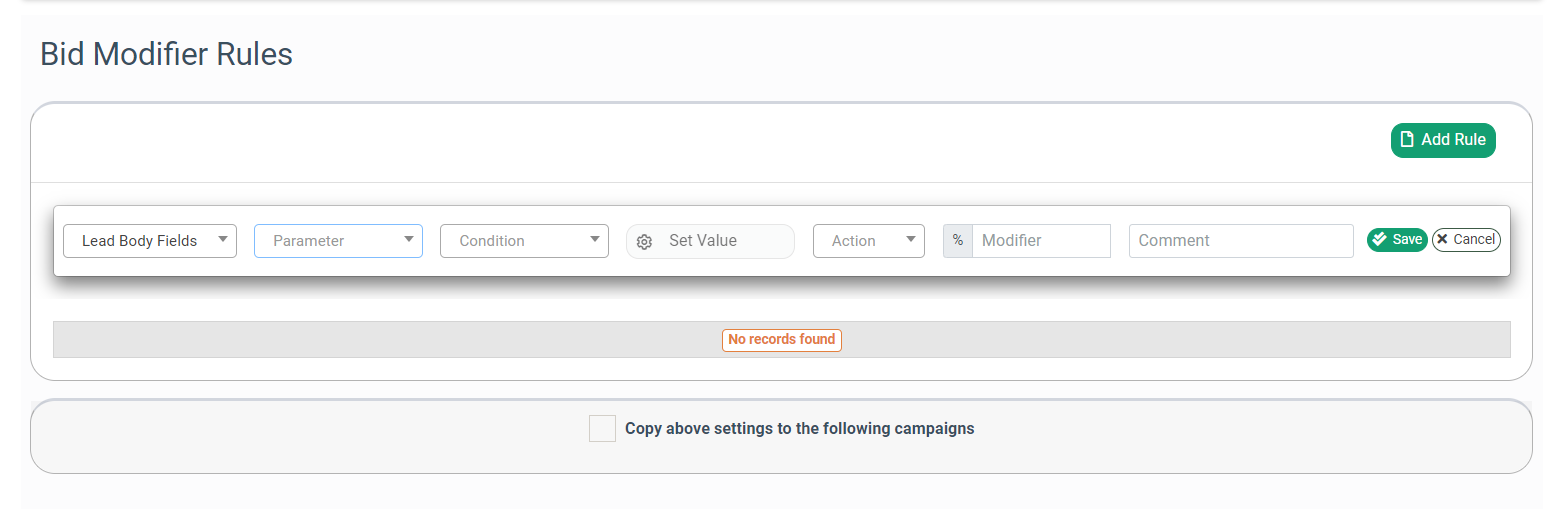This screenshot has width=1551, height=514.
Task: Click the 'Copy above settings to the following campaigns' label
Action: pyautogui.click(x=799, y=429)
